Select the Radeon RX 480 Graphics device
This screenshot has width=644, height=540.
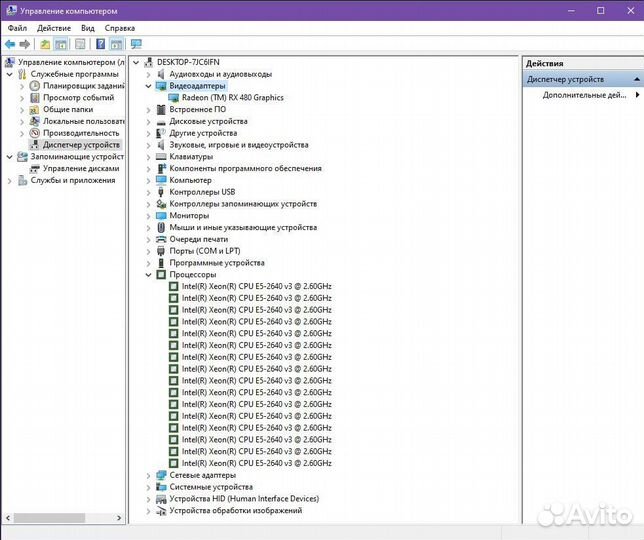pos(232,98)
